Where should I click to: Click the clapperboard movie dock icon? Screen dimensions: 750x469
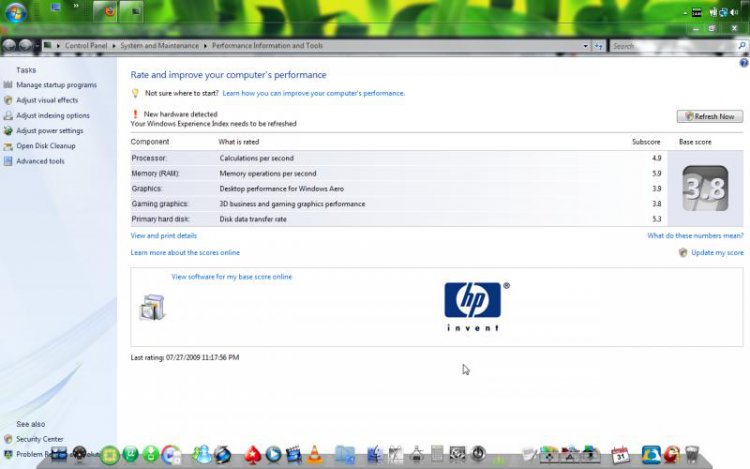point(294,454)
